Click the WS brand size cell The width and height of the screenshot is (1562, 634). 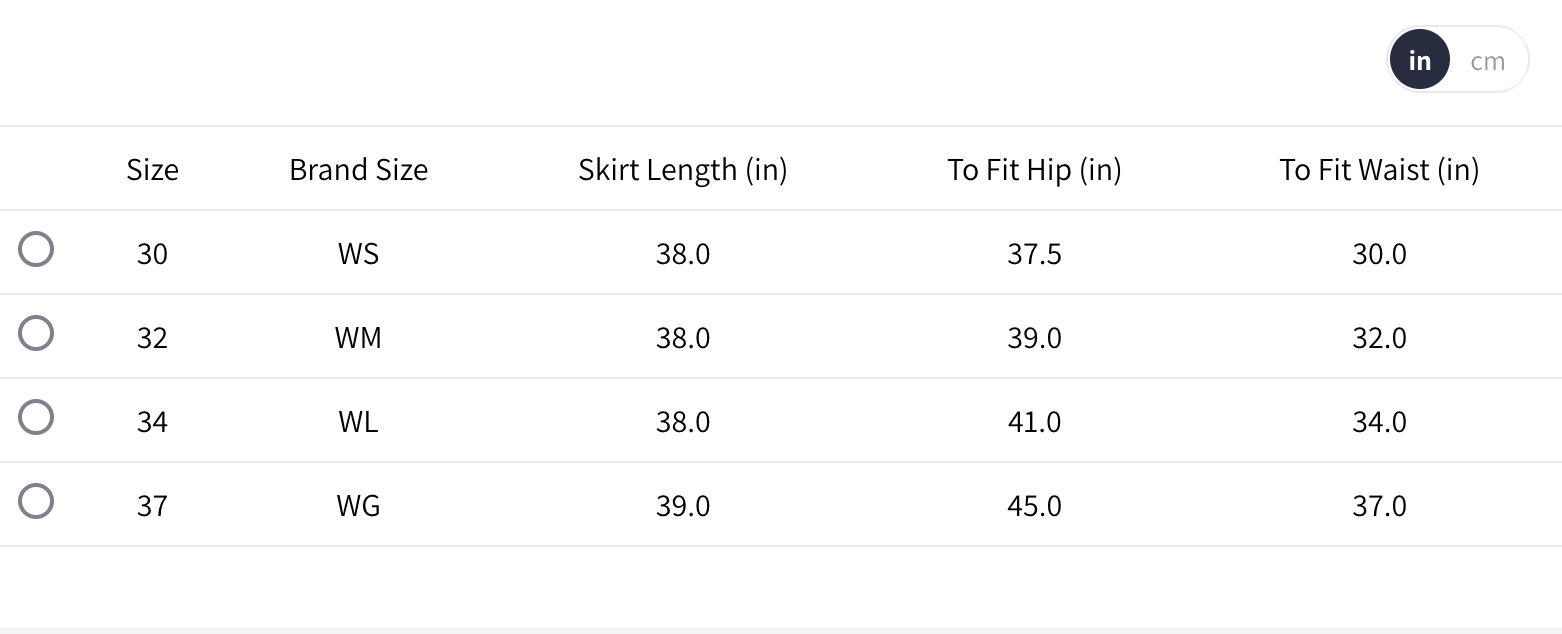358,254
